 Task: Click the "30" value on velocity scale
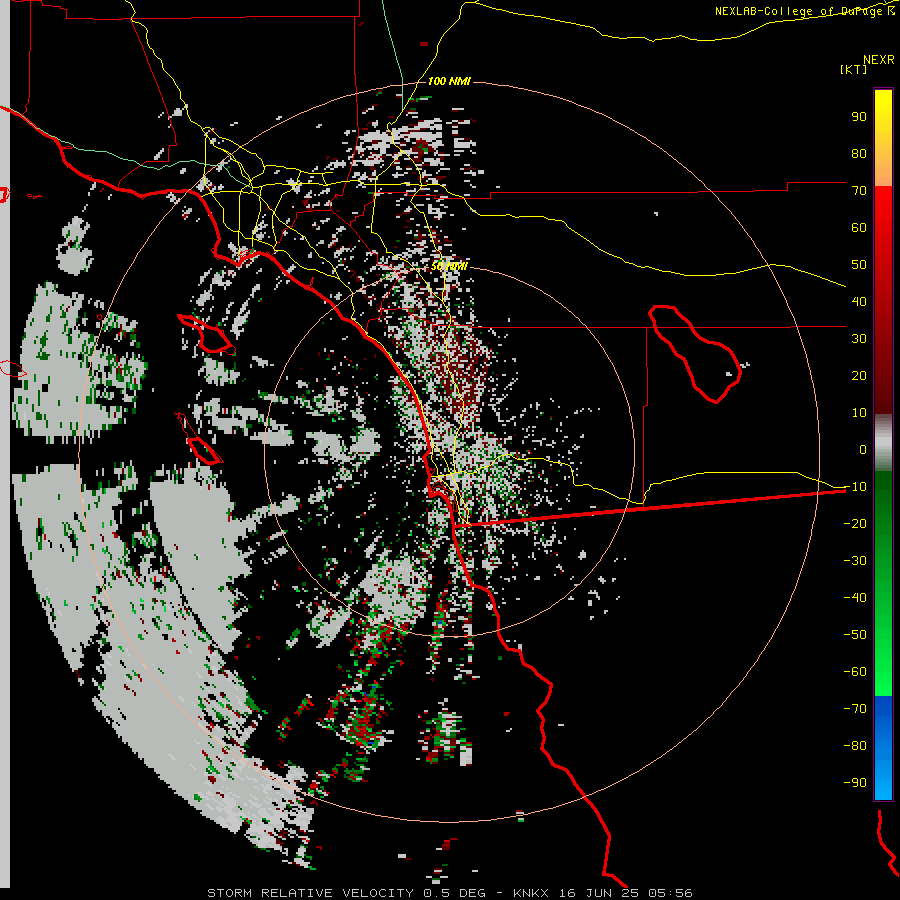859,339
